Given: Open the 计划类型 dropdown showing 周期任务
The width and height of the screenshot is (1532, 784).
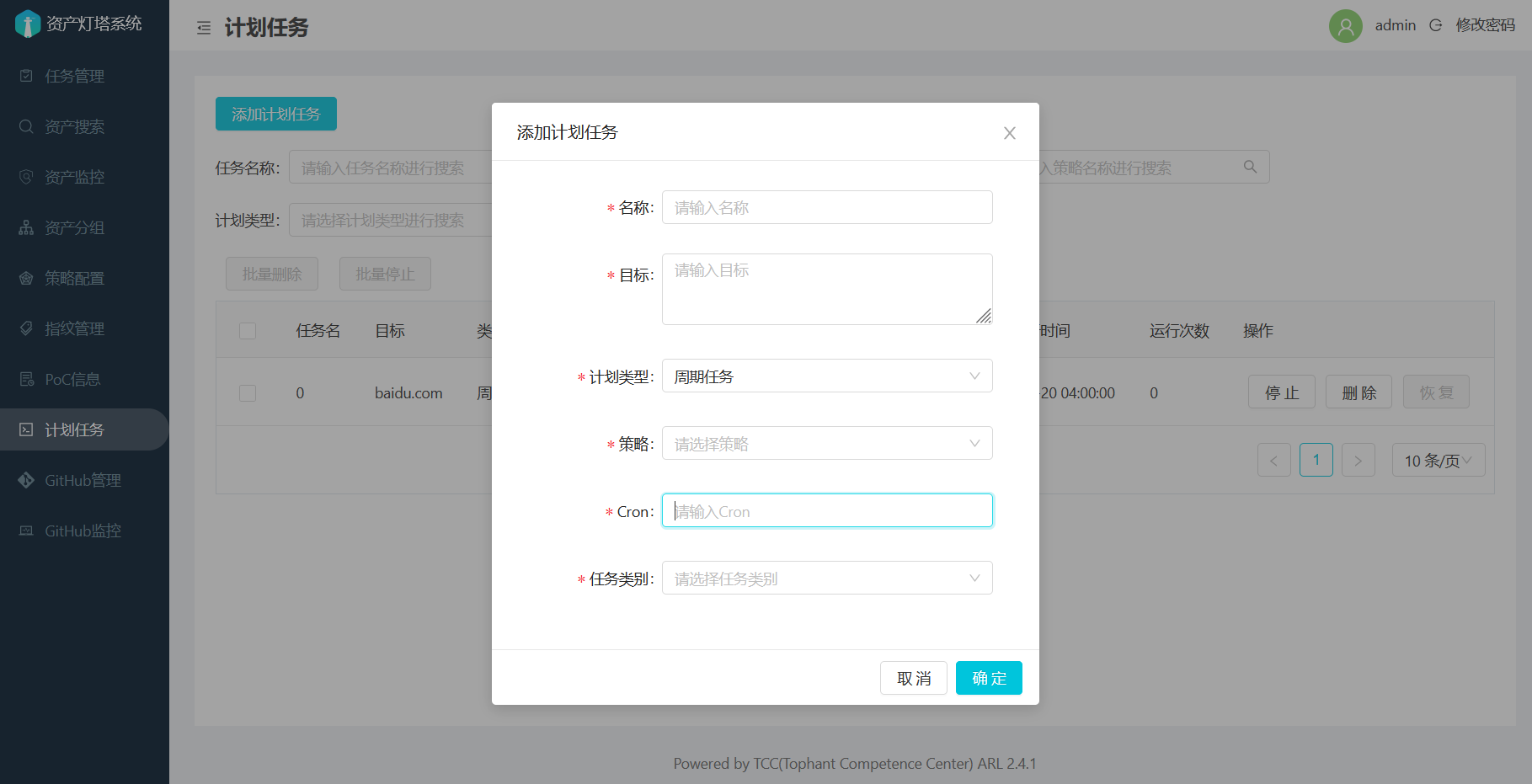Looking at the screenshot, I should [827, 376].
